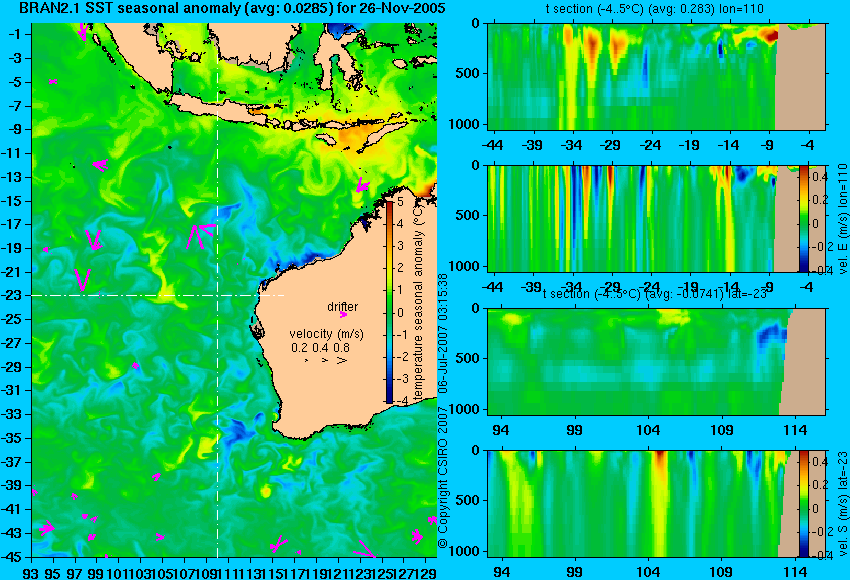Click '94' on the lat=-23 temperature section axis
850x580 pixels.
(x=501, y=430)
